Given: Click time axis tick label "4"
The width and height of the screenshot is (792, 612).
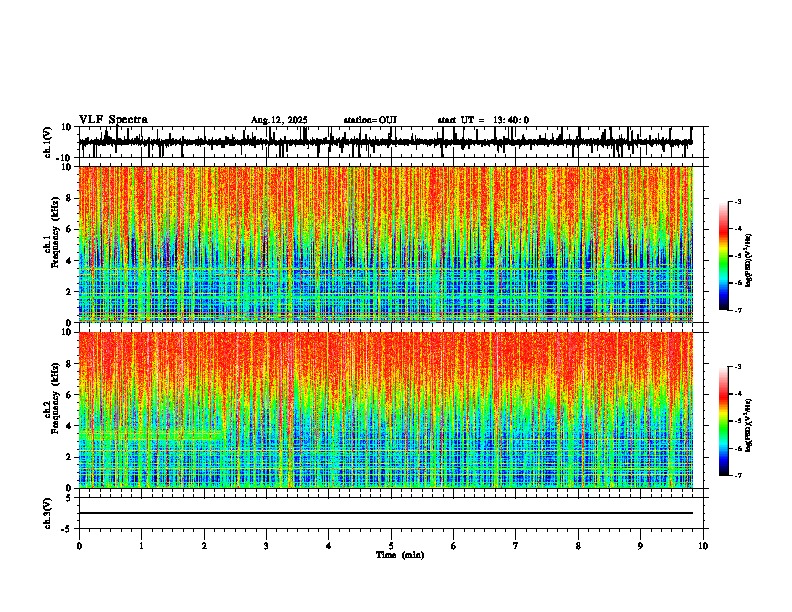Looking at the screenshot, I should (x=329, y=546).
